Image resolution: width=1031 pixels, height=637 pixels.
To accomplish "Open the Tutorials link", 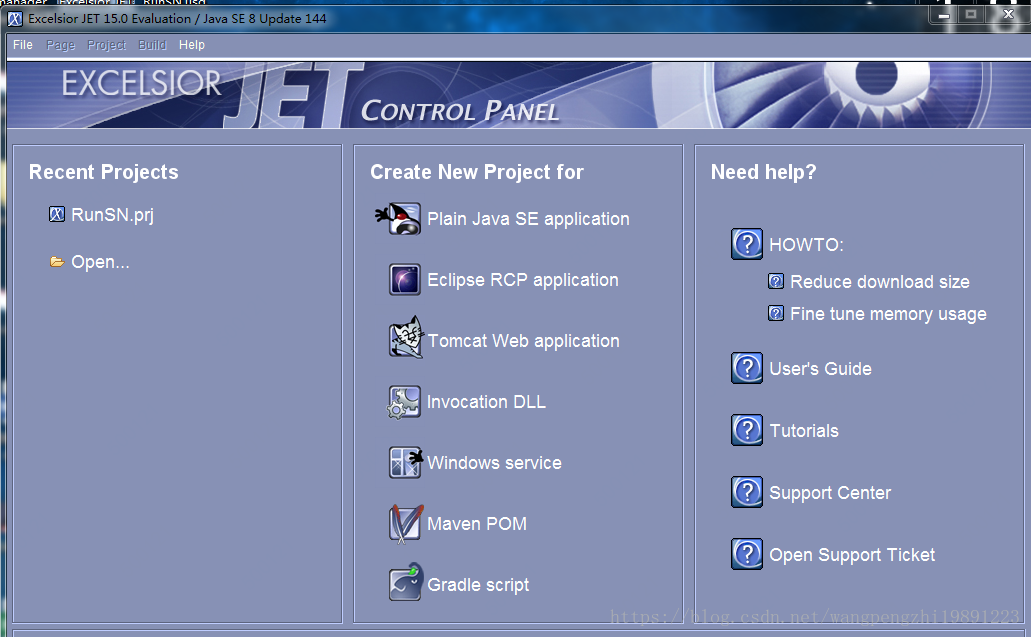I will click(804, 431).
